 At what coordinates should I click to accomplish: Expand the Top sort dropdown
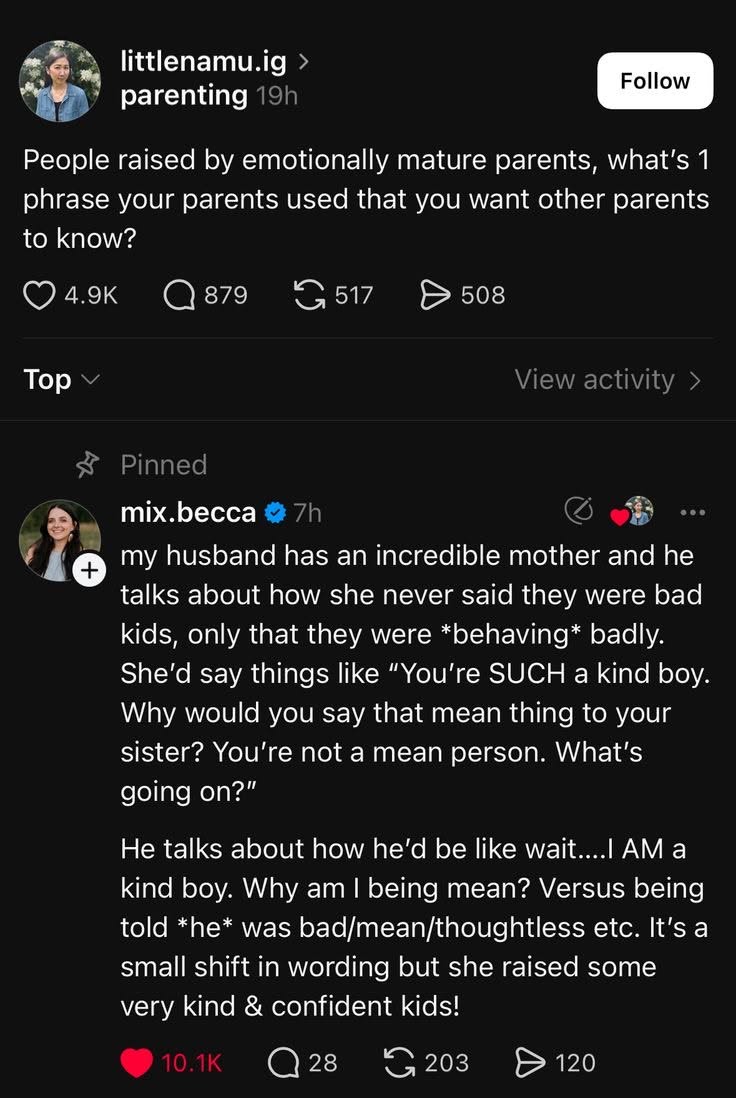coord(61,380)
